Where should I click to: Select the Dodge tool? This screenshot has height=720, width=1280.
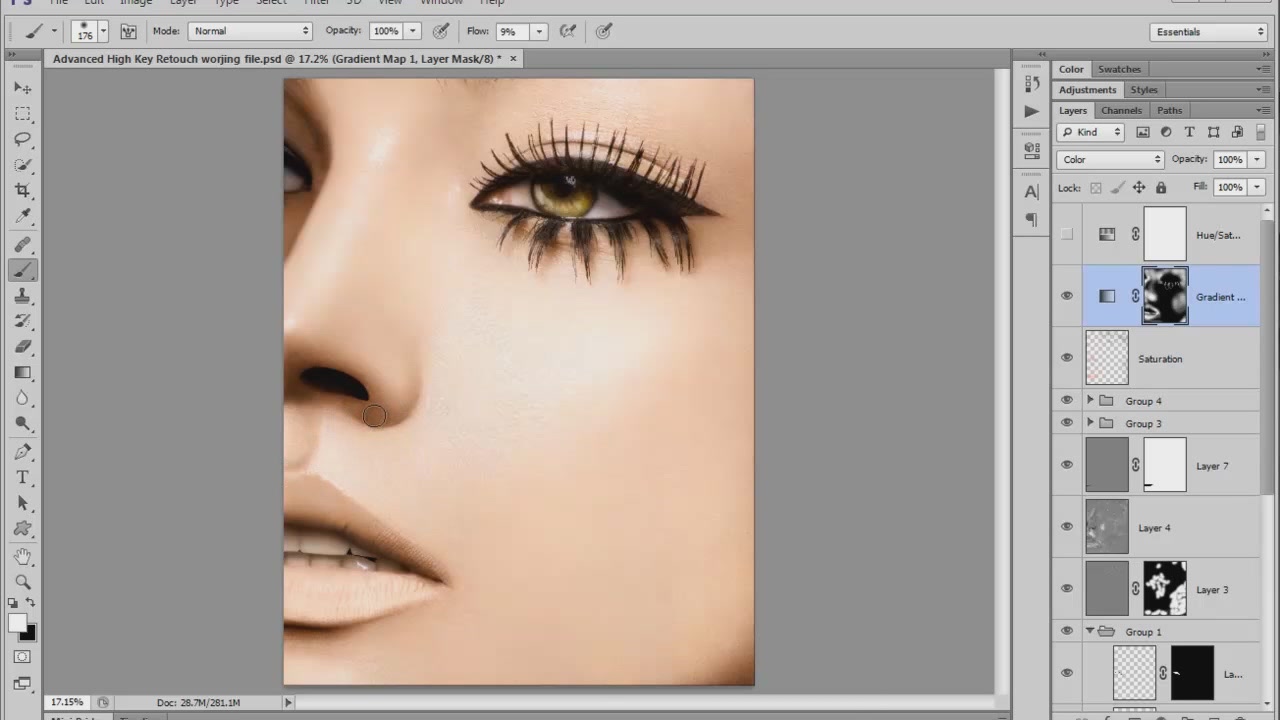(22, 424)
